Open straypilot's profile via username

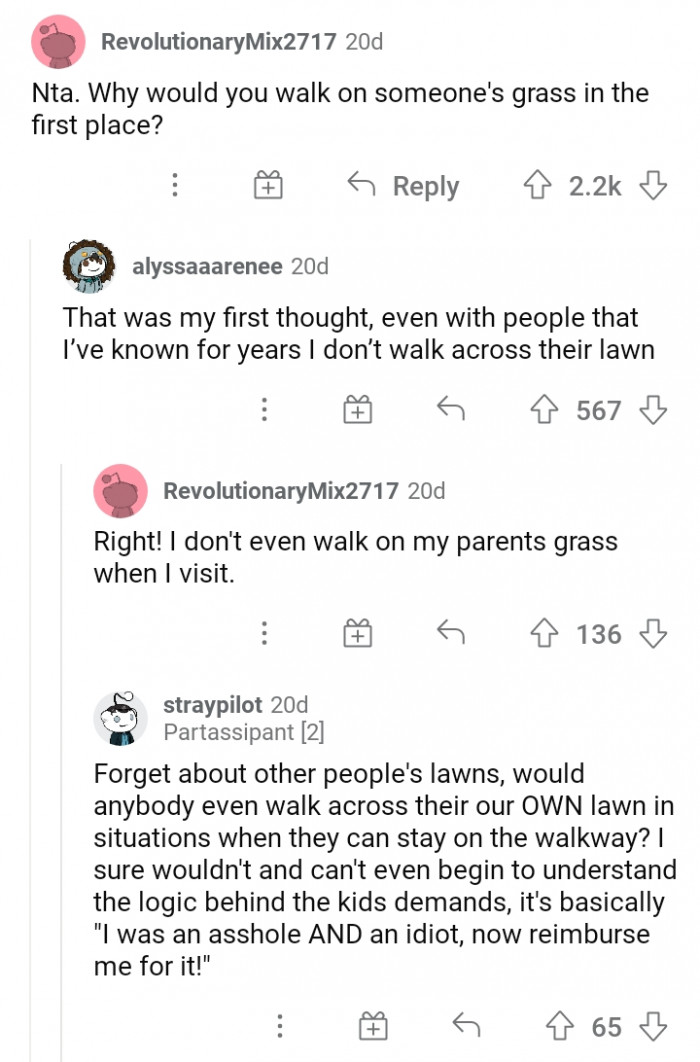coord(213,705)
